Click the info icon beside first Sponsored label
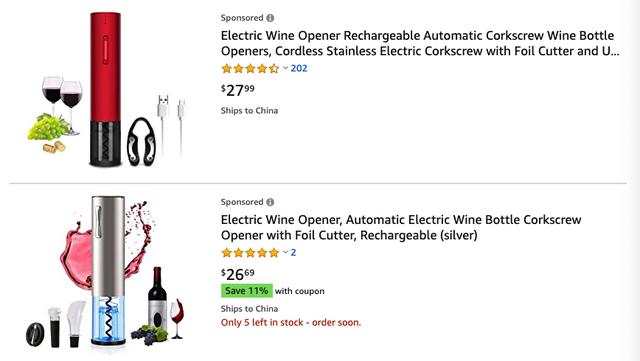This screenshot has width=640, height=361. (x=270, y=18)
